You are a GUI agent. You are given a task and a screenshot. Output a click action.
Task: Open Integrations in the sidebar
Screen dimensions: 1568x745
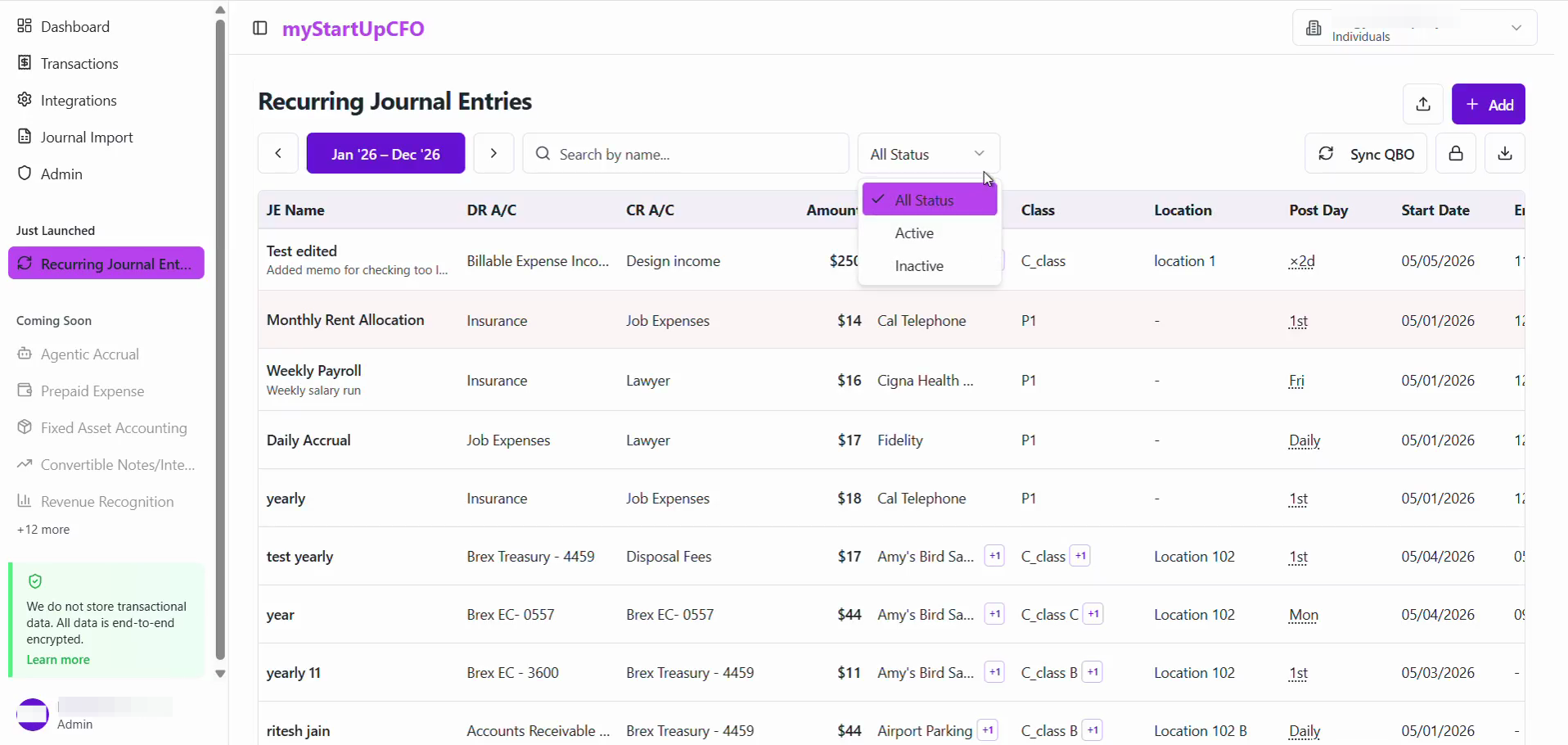pos(79,101)
